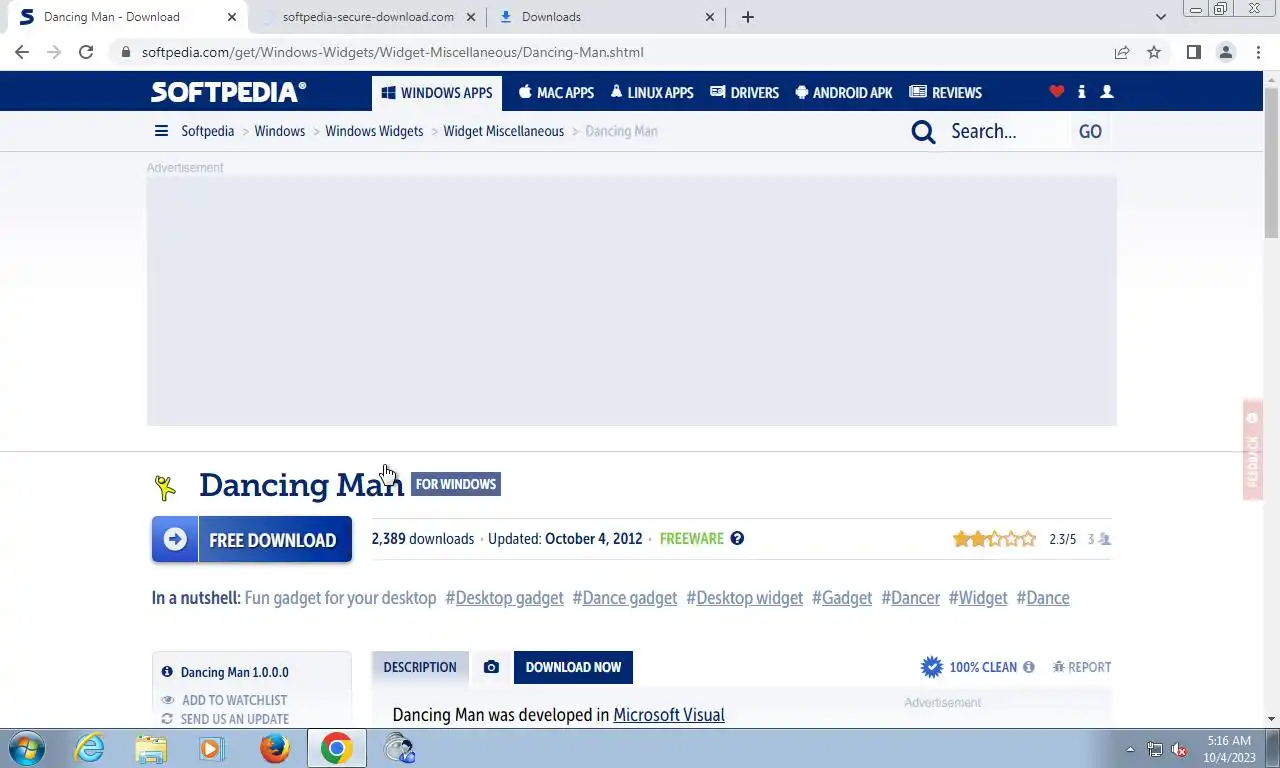This screenshot has width=1280, height=768.
Task: Open the screenshots camera tab icon
Action: (x=491, y=667)
